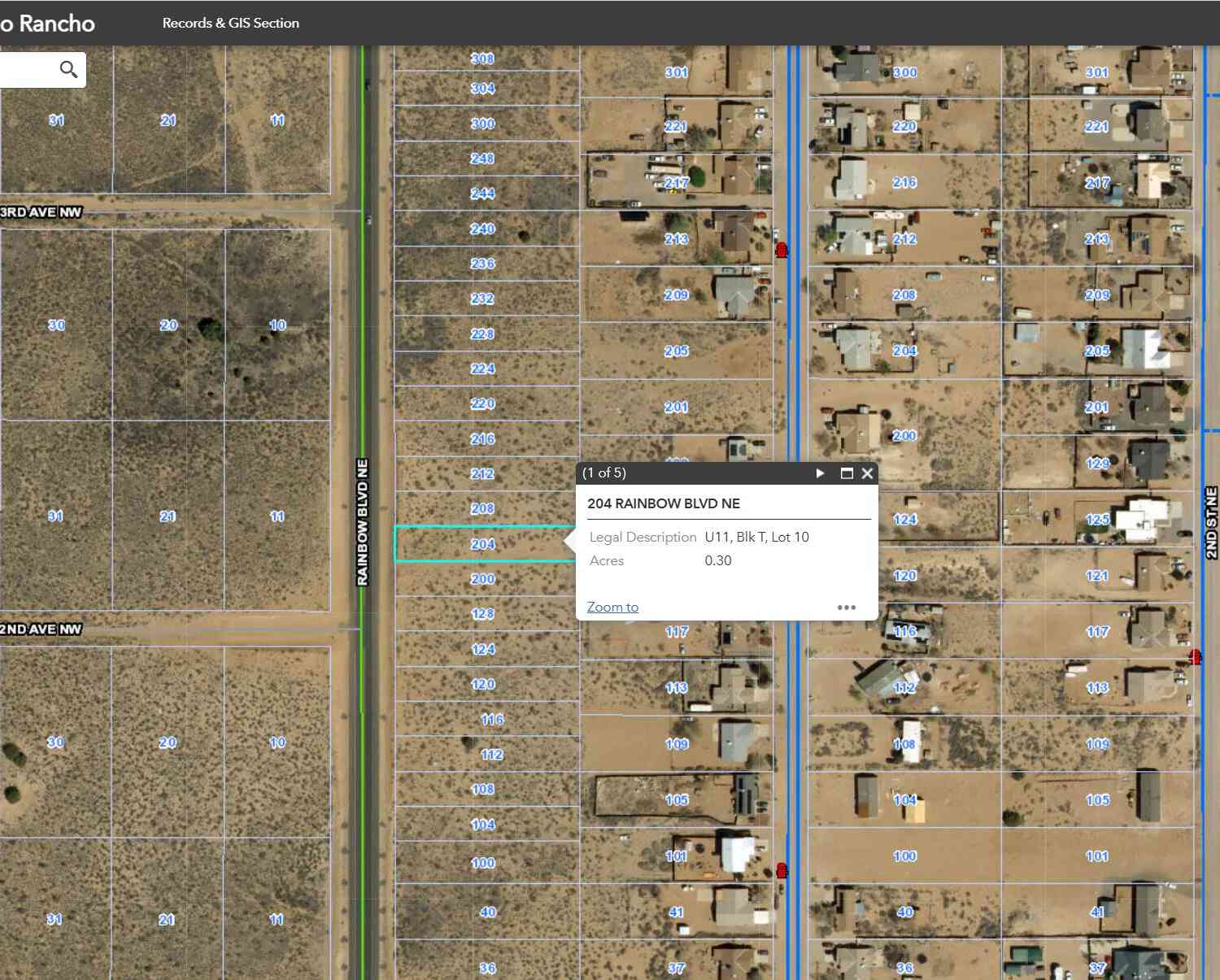Click the search magnifier icon
Viewport: 1220px width, 980px height.
point(69,69)
